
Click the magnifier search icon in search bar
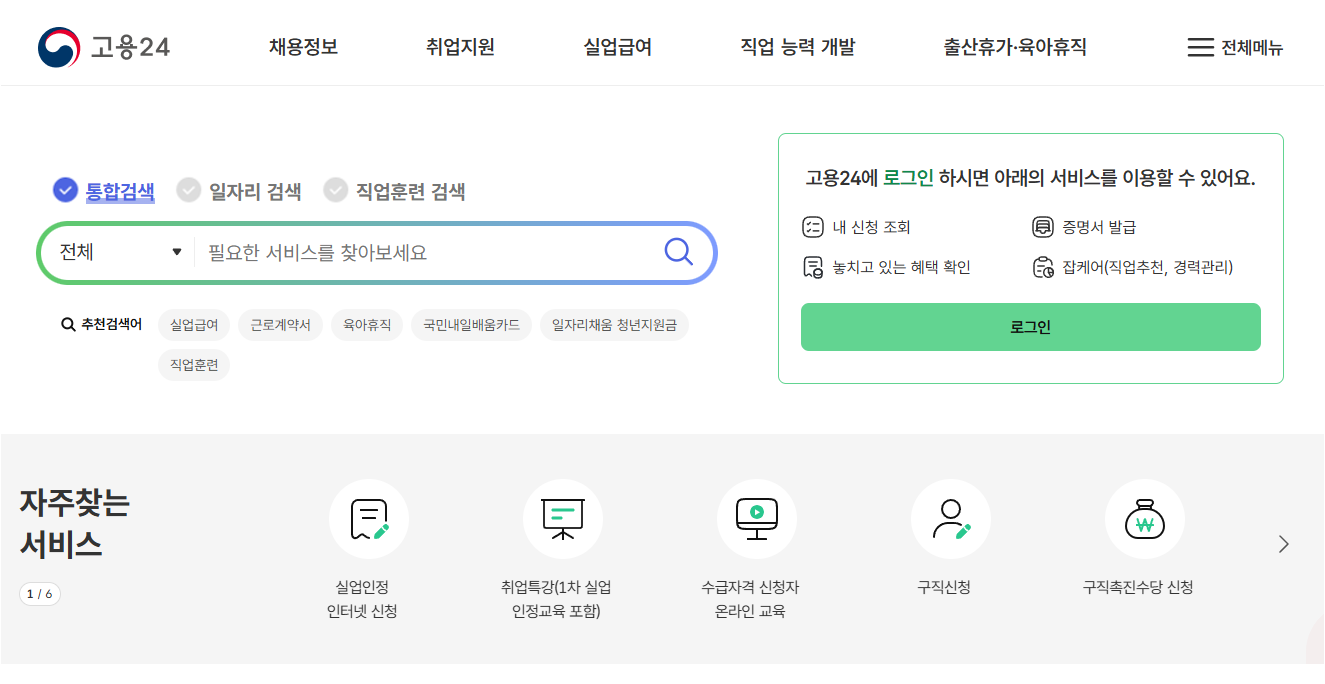coord(679,252)
